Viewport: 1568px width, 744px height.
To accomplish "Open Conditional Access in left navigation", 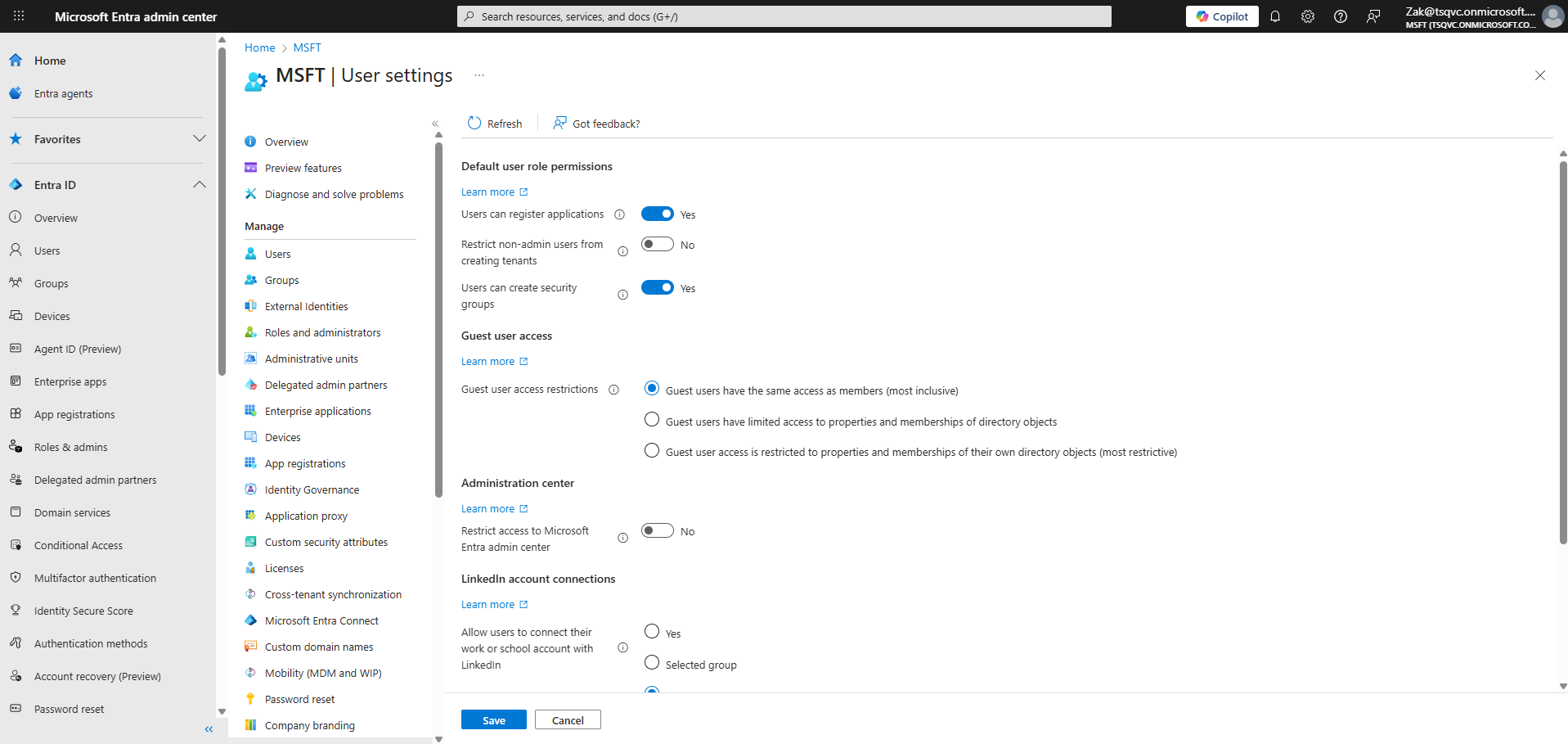I will point(79,545).
